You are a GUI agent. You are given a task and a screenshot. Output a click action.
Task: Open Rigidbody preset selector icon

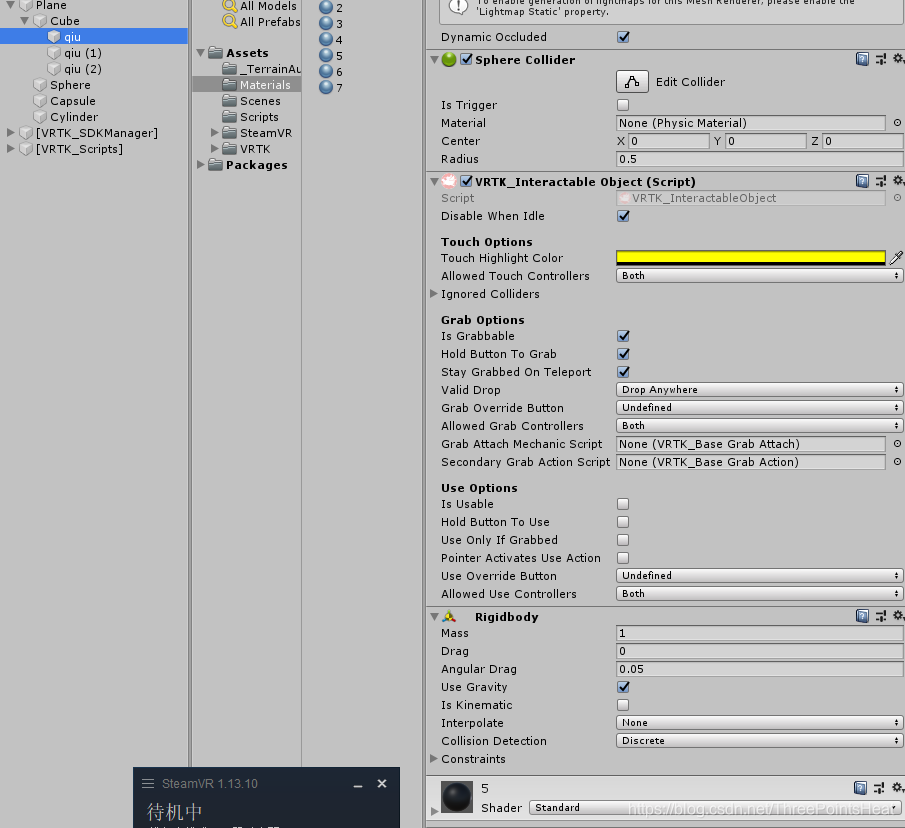(x=881, y=616)
